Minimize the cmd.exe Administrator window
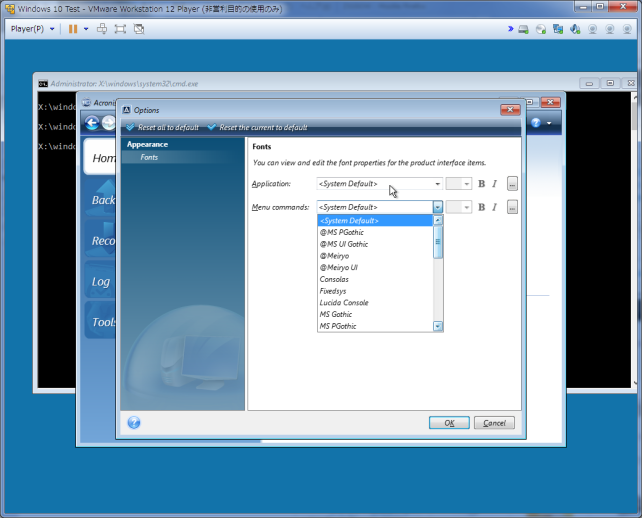This screenshot has height=518, width=642. coord(589,83)
